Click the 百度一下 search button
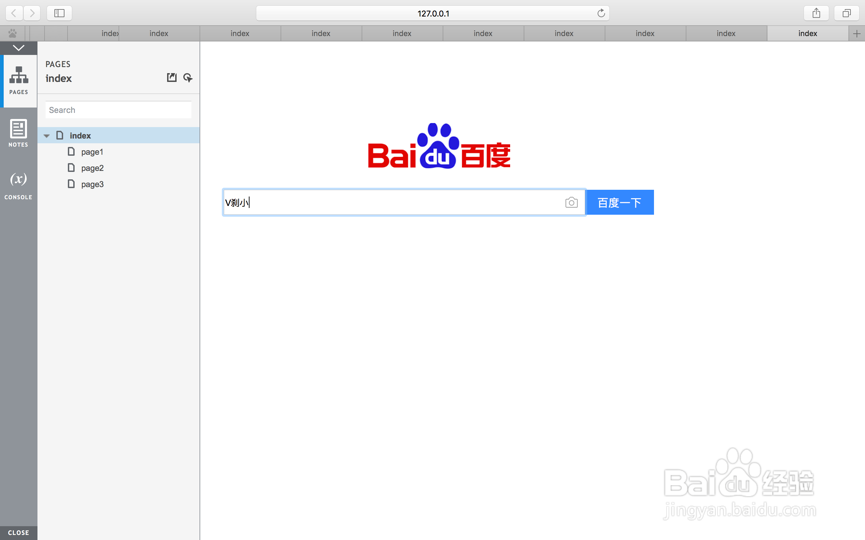The height and width of the screenshot is (540, 865). (620, 202)
